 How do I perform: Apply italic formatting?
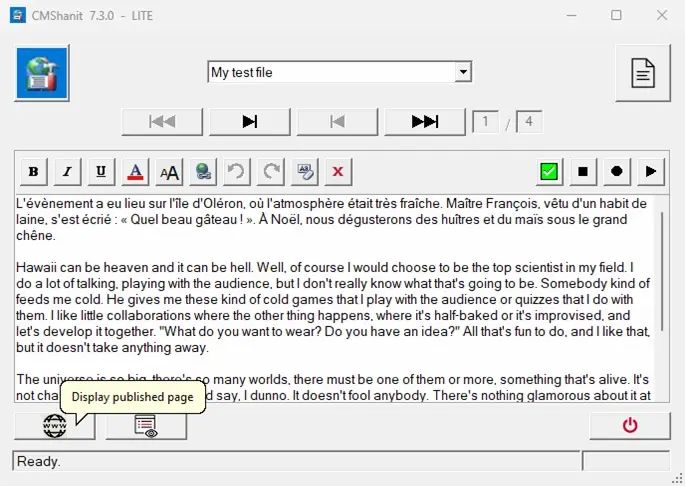pos(67,172)
